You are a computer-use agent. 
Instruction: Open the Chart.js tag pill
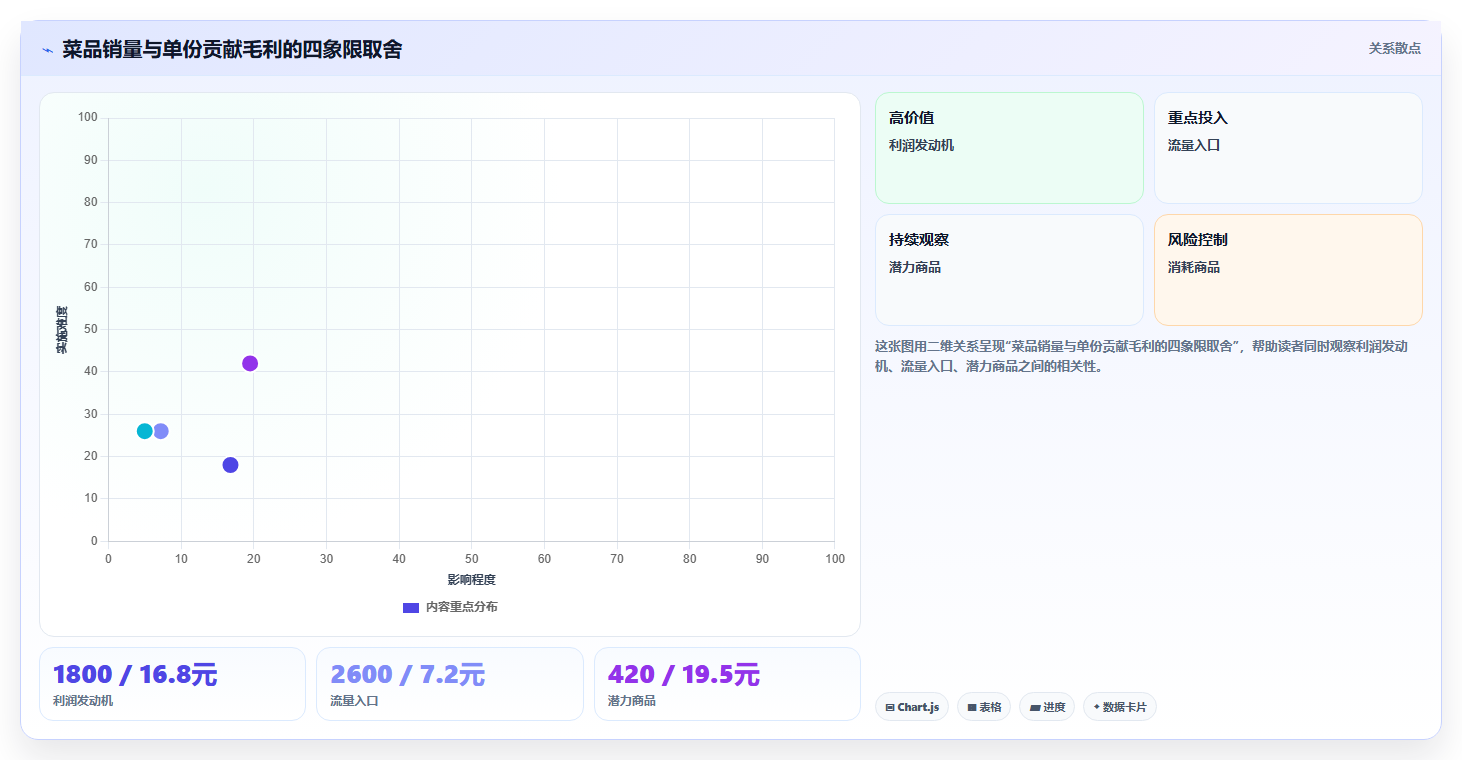912,707
